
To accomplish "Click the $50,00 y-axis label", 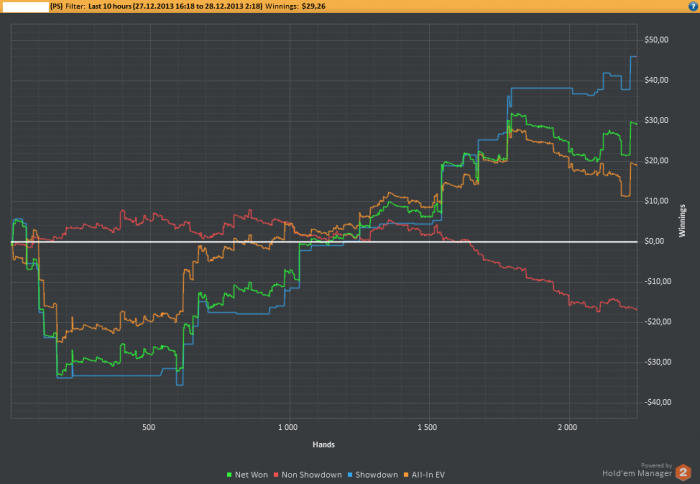I will [x=656, y=40].
